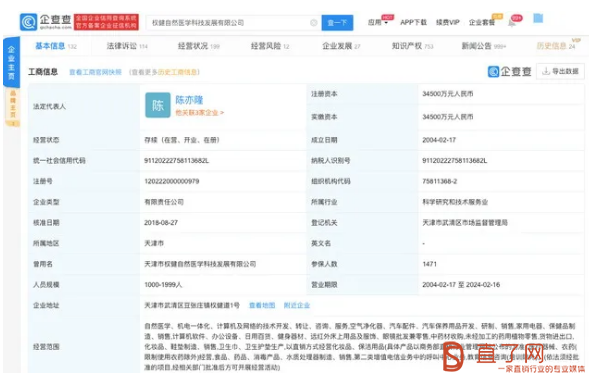Open legal representative 陈亦隆 link
Viewport: 589px width, 378px height.
coord(189,100)
